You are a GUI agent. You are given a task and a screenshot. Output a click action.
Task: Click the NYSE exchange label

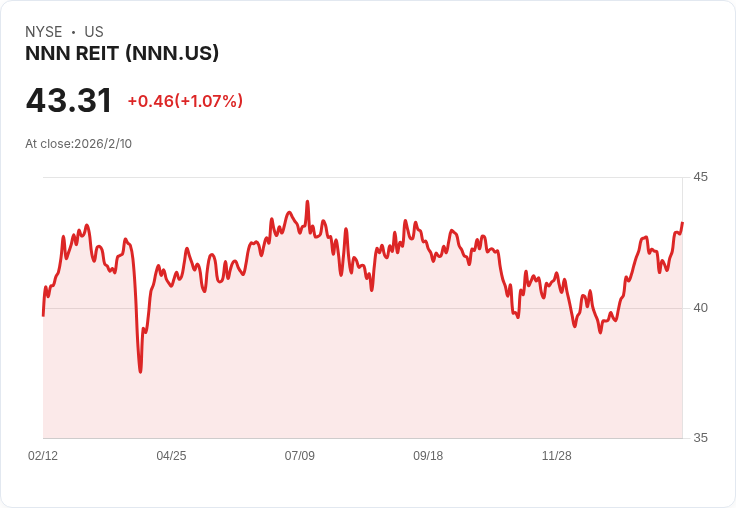[x=44, y=32]
